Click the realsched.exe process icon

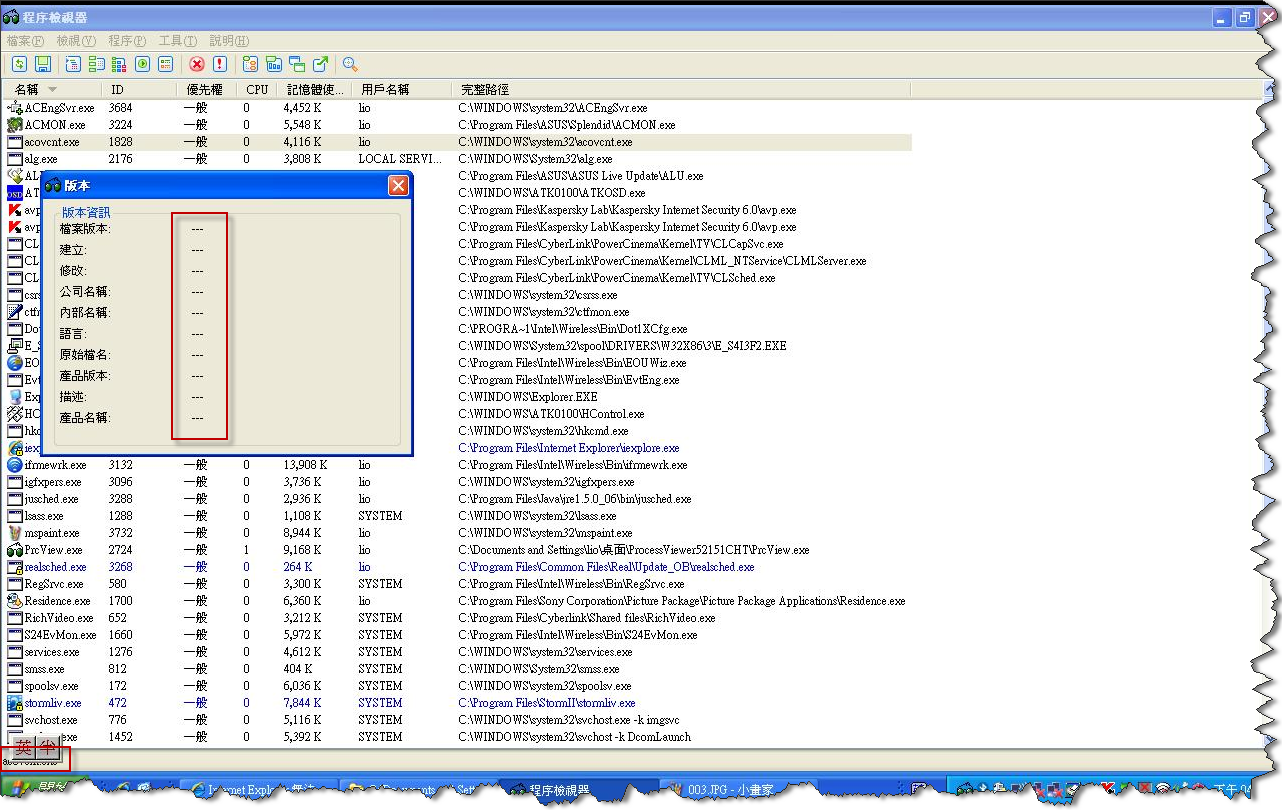point(15,567)
